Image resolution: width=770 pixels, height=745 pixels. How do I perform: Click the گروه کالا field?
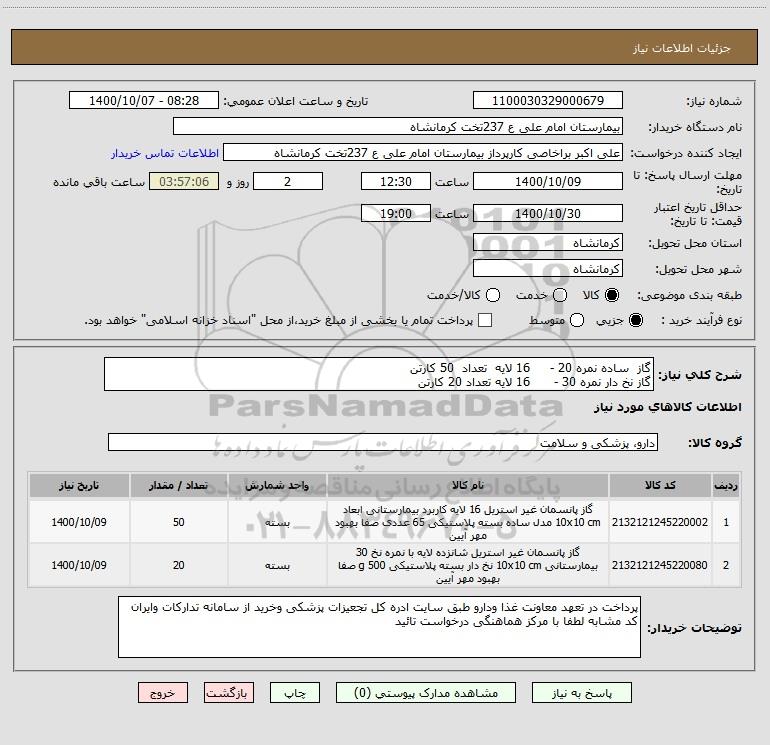coord(383,442)
